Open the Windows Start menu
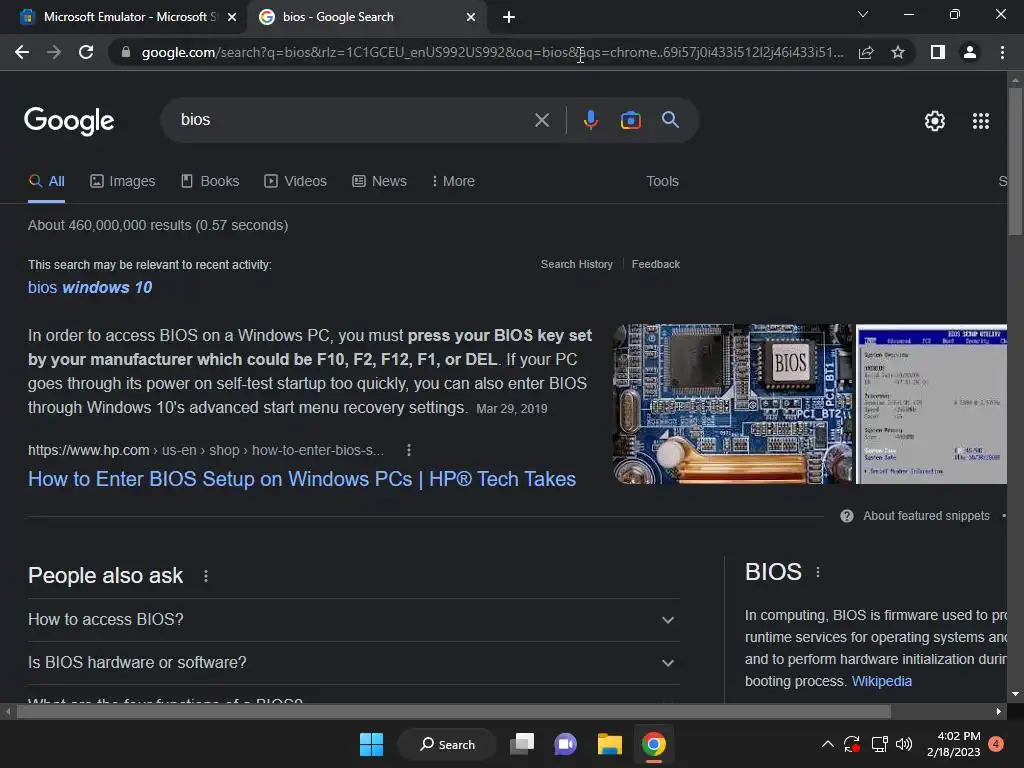 tap(372, 744)
